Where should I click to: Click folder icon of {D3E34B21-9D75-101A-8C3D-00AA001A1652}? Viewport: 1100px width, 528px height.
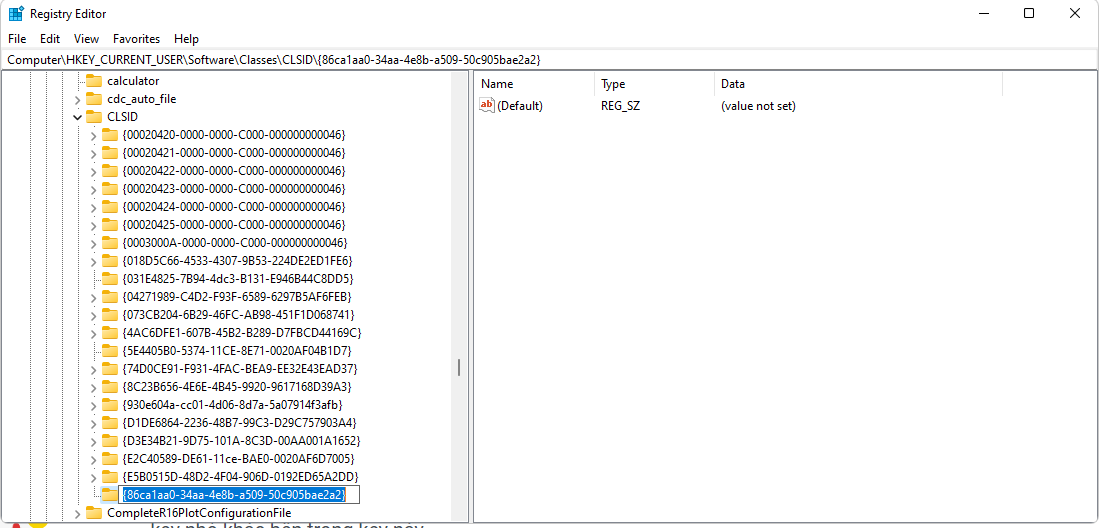pos(110,441)
